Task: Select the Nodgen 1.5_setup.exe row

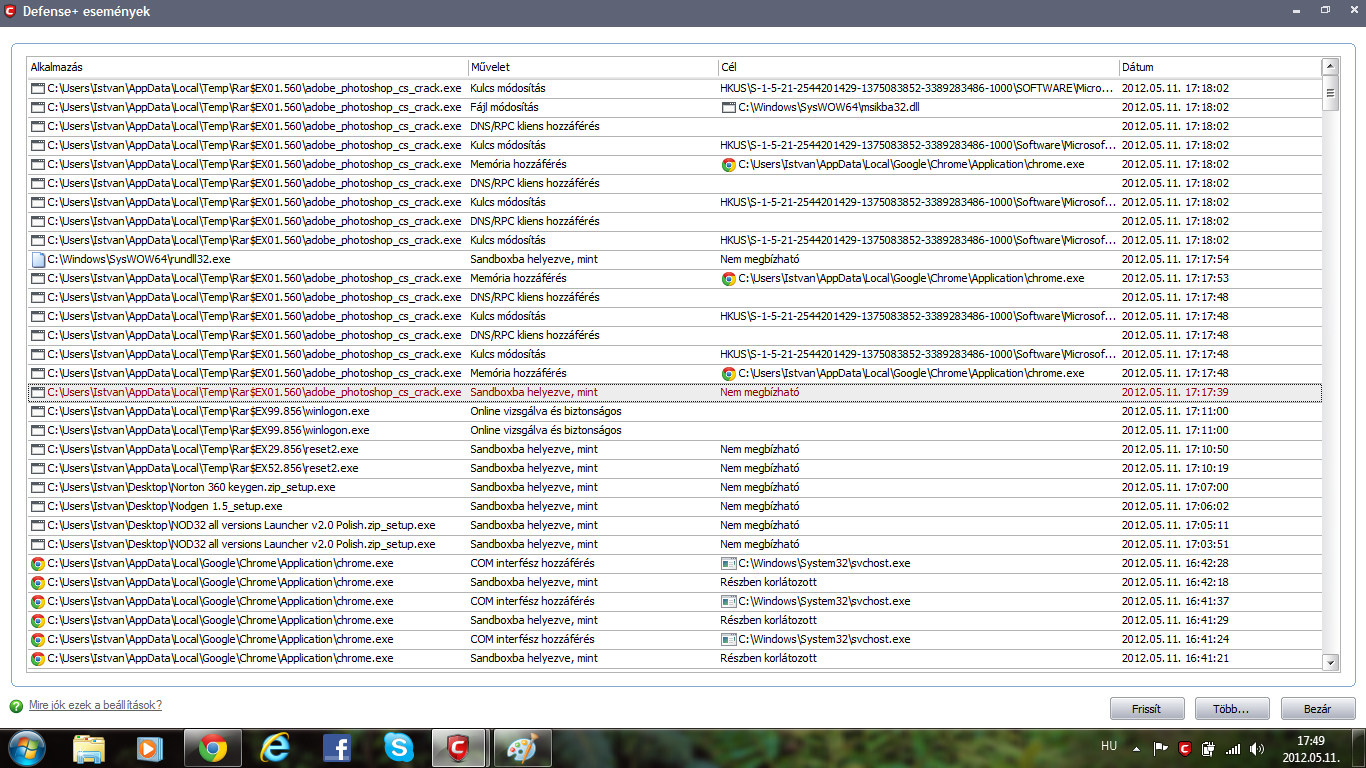Action: coord(675,506)
